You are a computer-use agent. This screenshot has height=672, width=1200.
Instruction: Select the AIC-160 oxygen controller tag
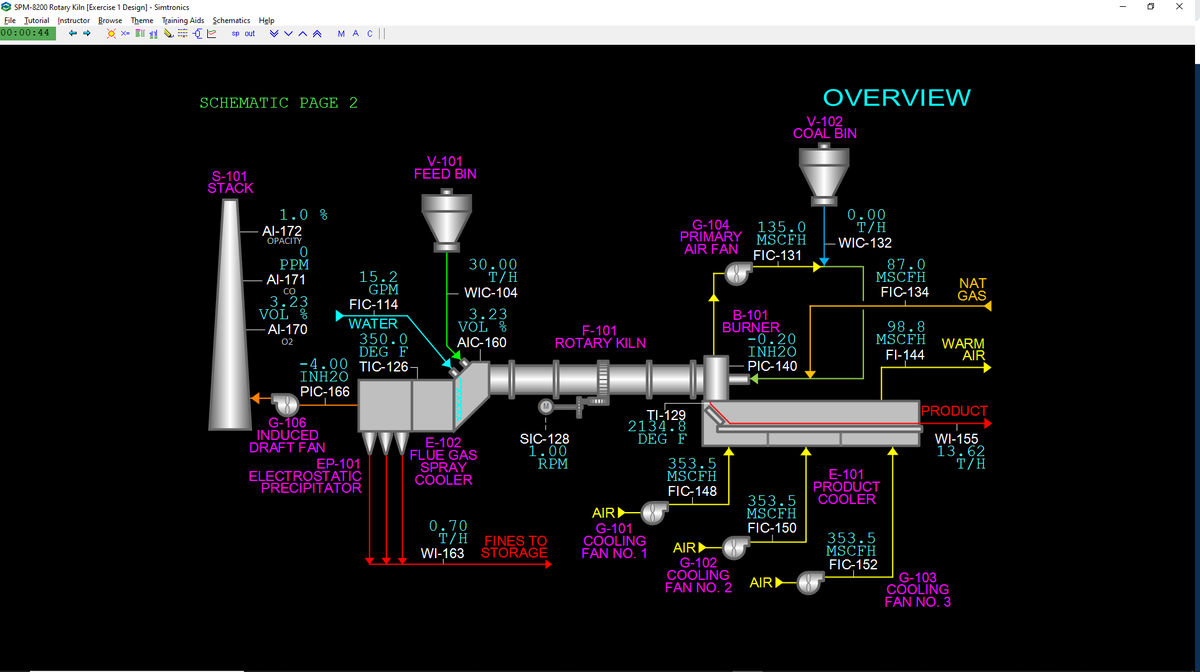pyautogui.click(x=482, y=343)
